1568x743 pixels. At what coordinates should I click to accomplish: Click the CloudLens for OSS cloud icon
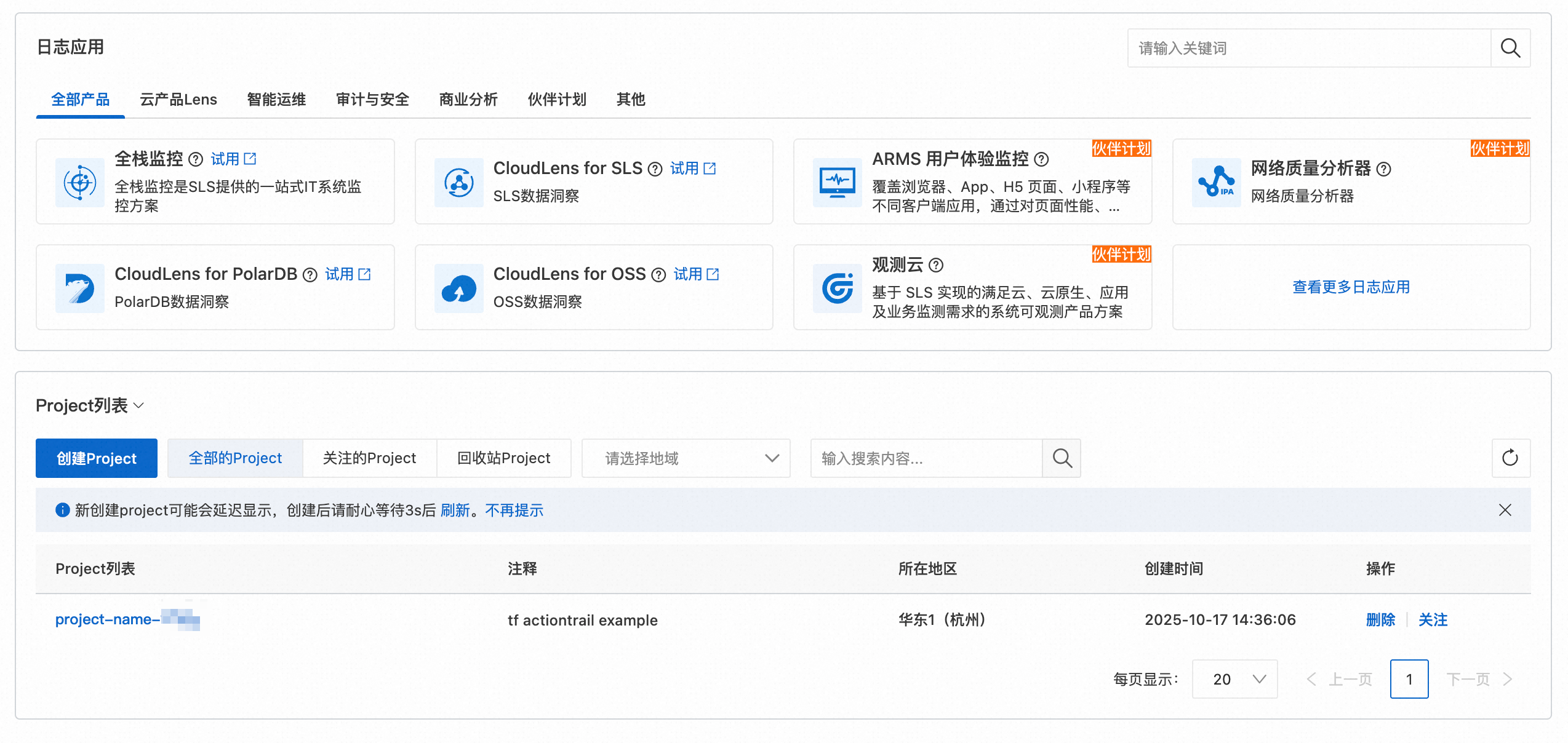pos(458,288)
